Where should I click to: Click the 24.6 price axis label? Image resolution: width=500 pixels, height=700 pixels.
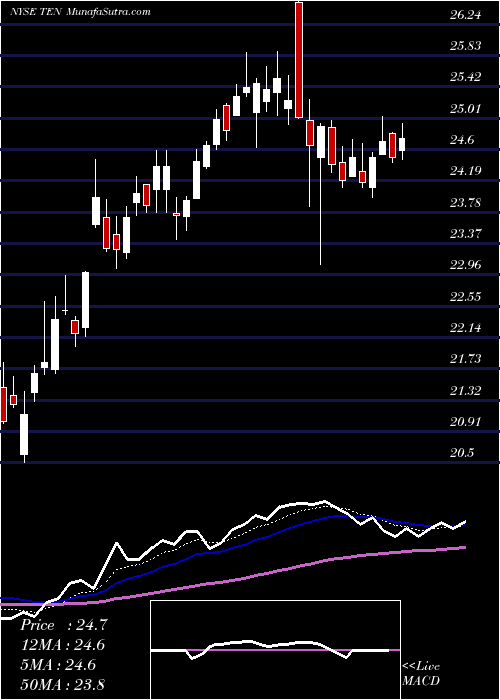pyautogui.click(x=462, y=140)
